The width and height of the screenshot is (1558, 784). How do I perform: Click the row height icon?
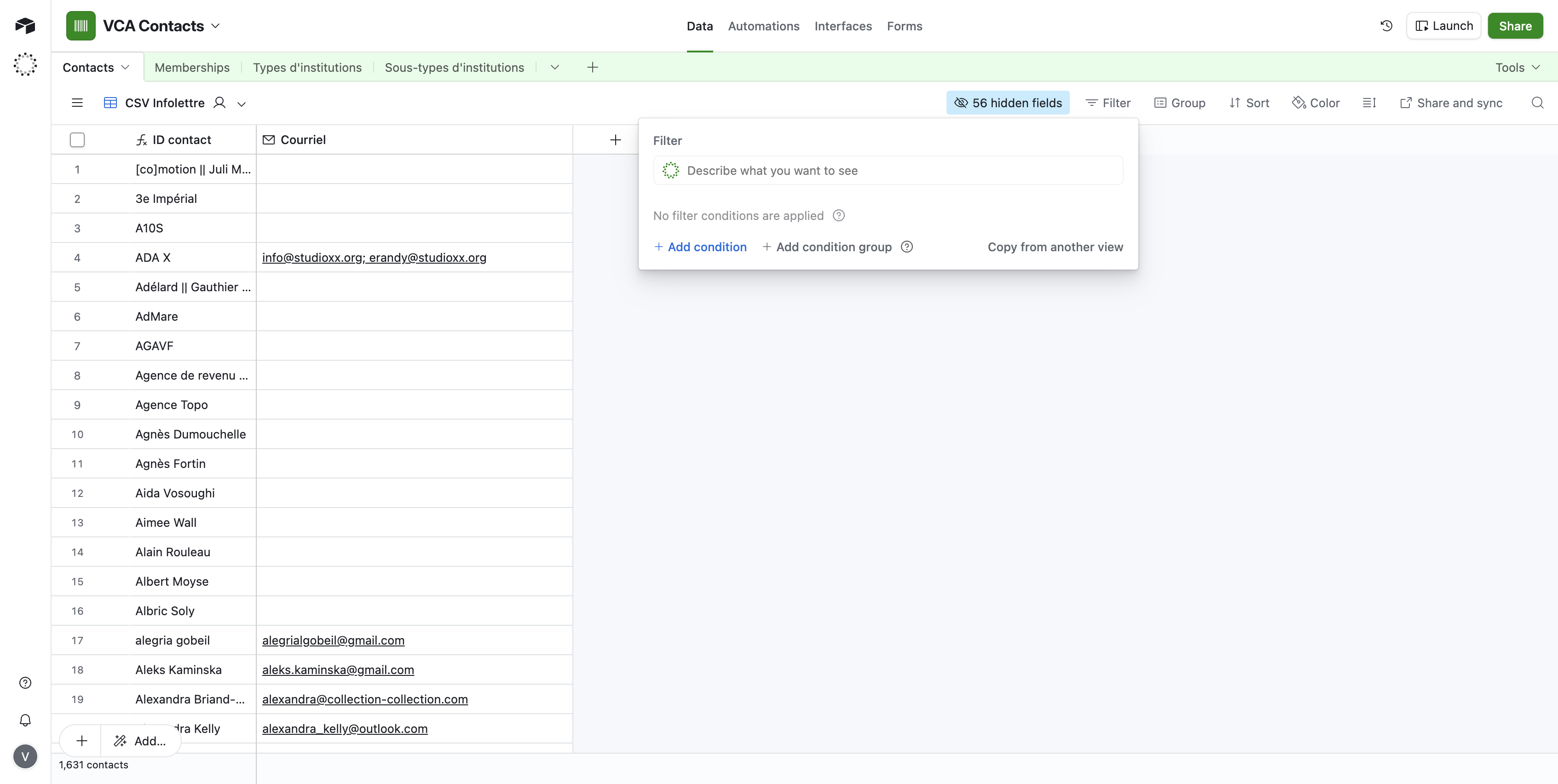tap(1369, 103)
